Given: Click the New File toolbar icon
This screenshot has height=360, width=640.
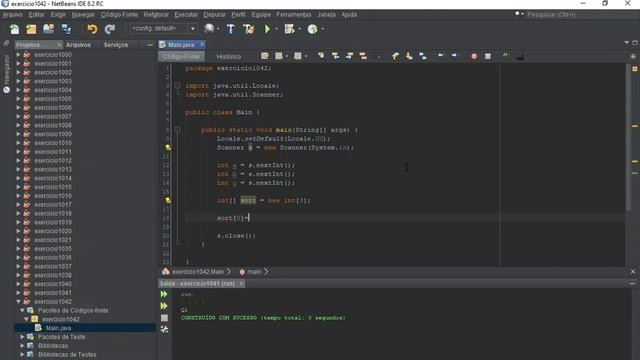Looking at the screenshot, I should click(14, 29).
